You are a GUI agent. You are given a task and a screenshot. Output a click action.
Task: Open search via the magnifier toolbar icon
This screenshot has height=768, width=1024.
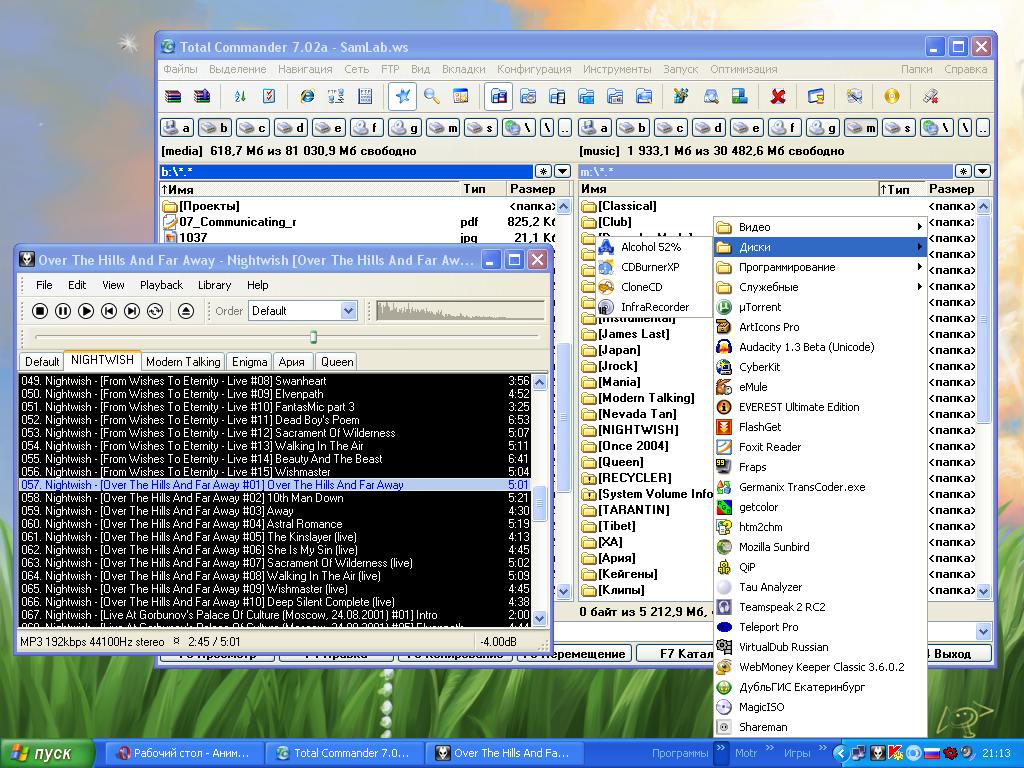click(x=432, y=97)
